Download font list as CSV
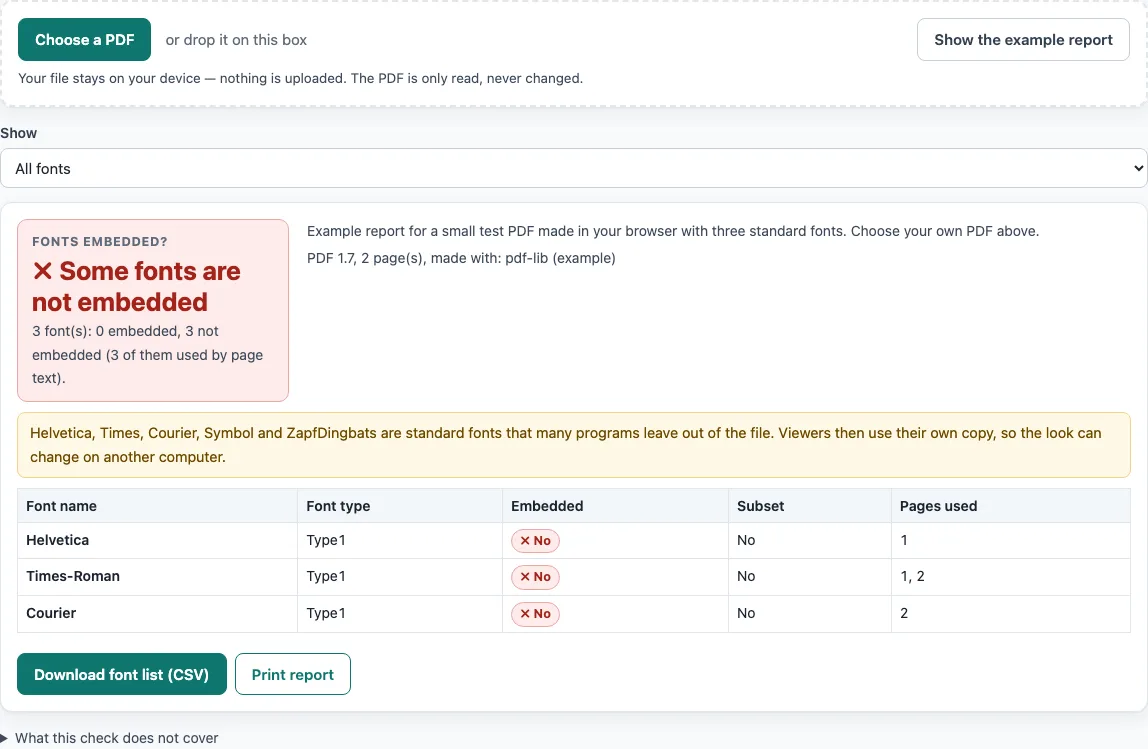Image resolution: width=1148 pixels, height=749 pixels. point(122,674)
